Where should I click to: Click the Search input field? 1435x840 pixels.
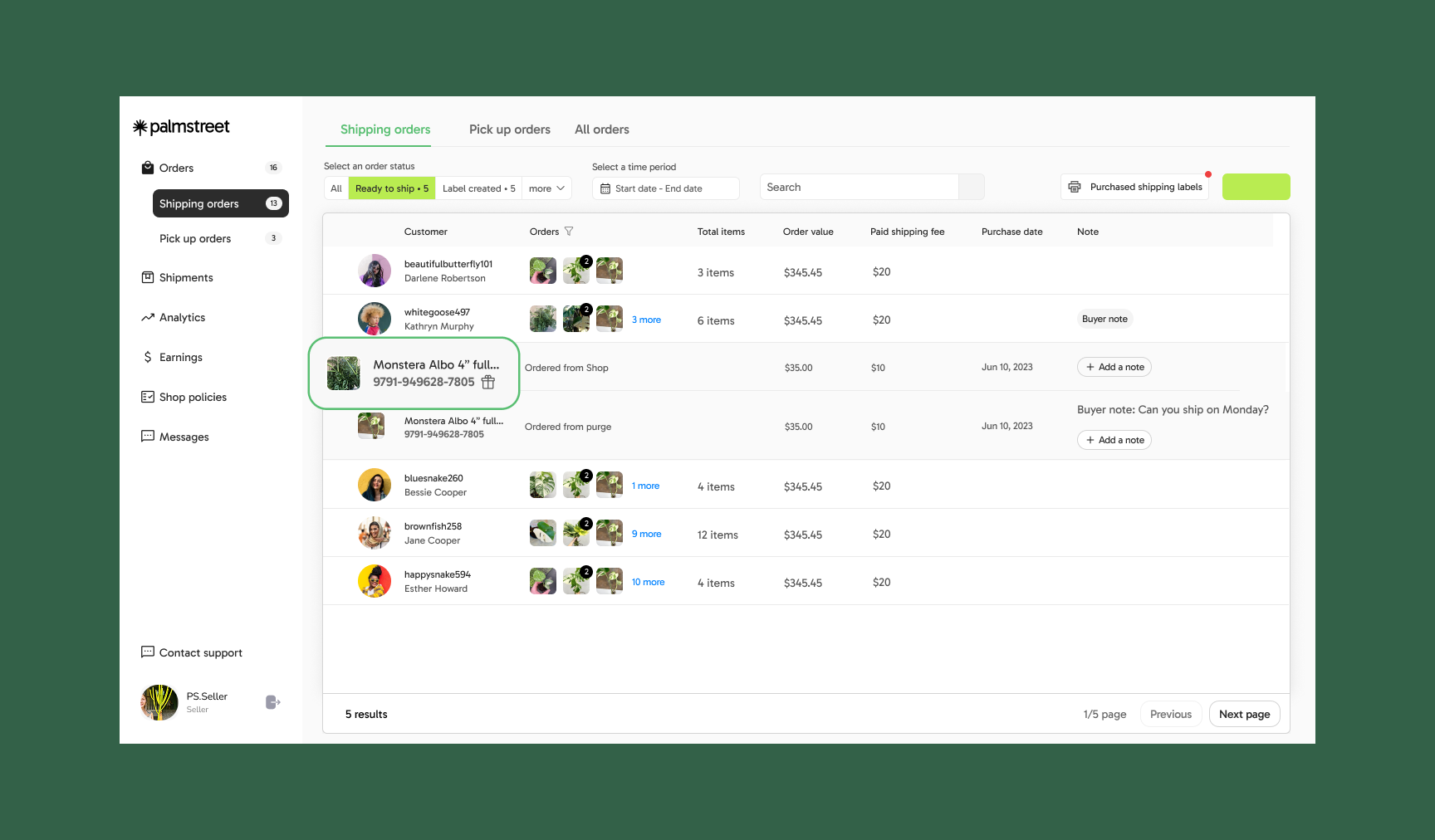[x=859, y=188]
